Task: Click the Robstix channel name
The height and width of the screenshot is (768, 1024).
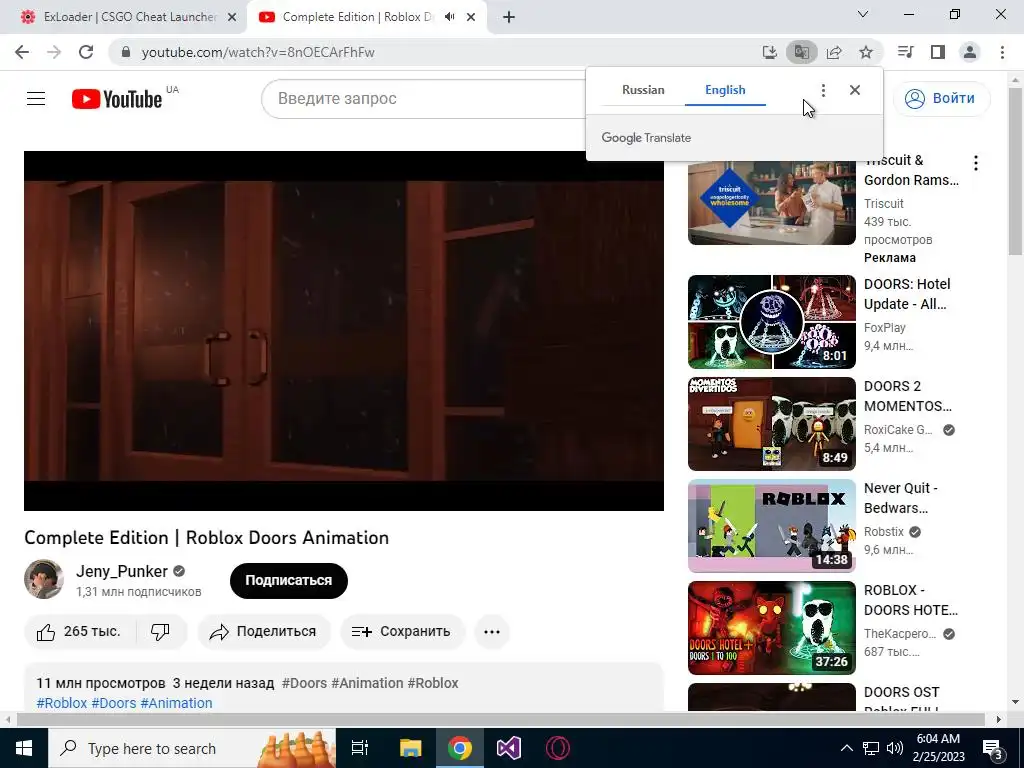Action: (884, 532)
